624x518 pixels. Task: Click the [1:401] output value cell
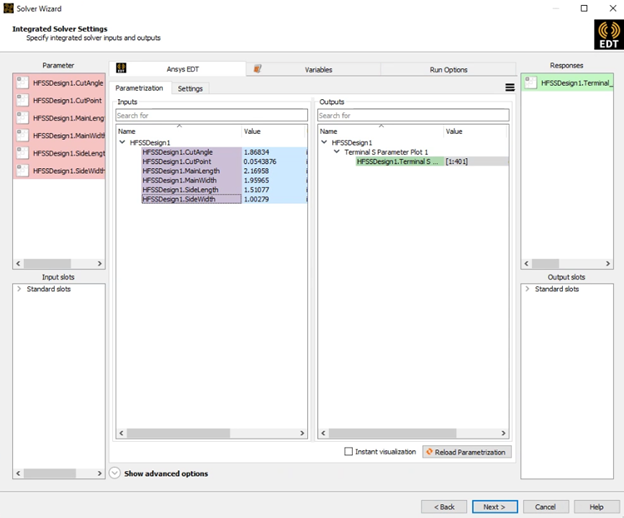coord(476,162)
